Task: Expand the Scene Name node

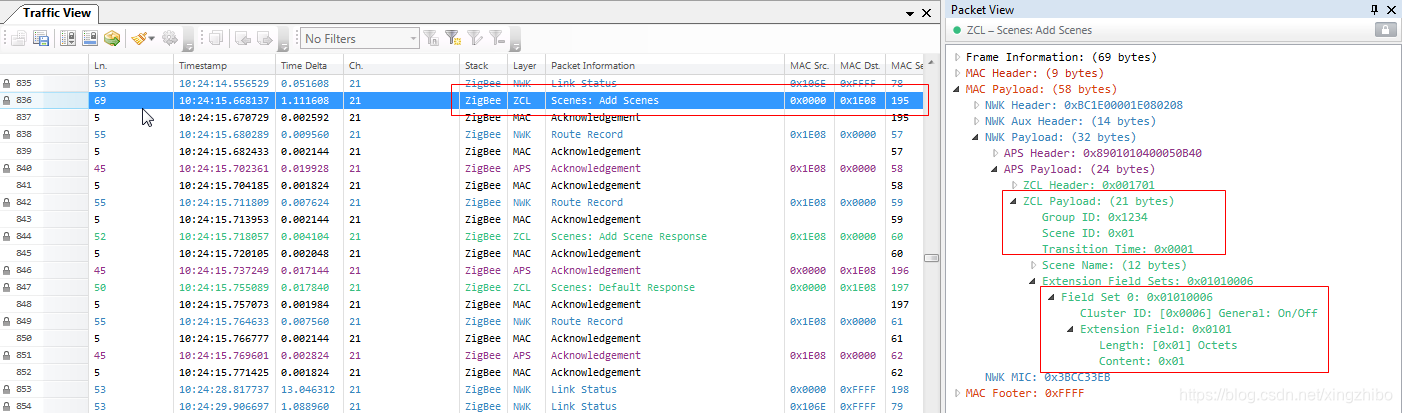Action: pyautogui.click(x=1034, y=265)
